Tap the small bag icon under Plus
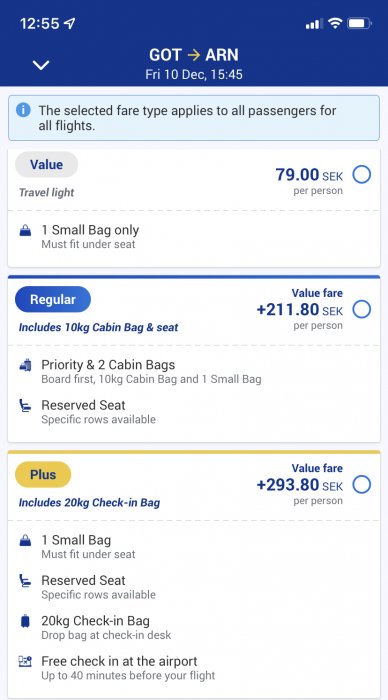This screenshot has height=700, width=388. click(25, 541)
